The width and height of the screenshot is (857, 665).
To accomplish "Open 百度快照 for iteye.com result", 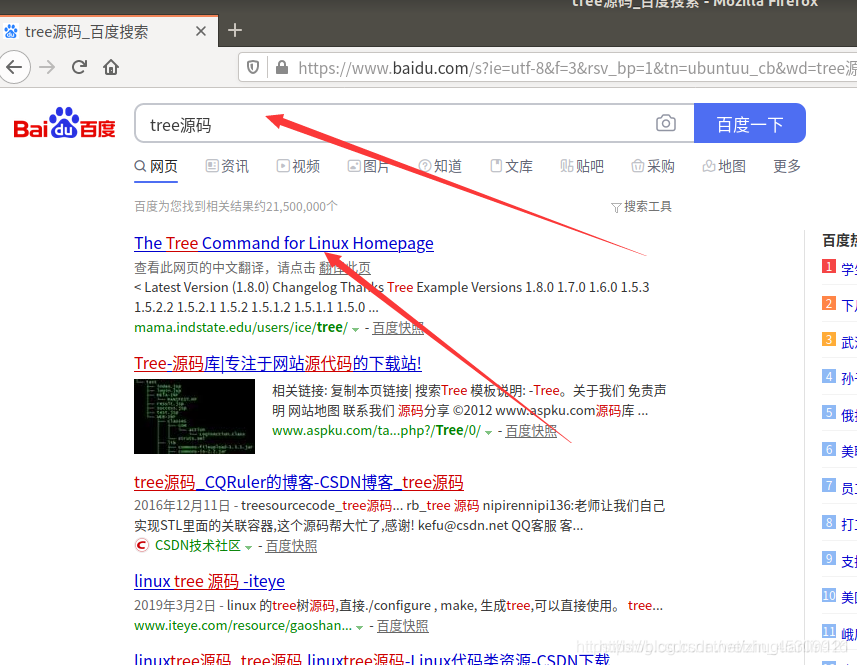I will (x=403, y=626).
